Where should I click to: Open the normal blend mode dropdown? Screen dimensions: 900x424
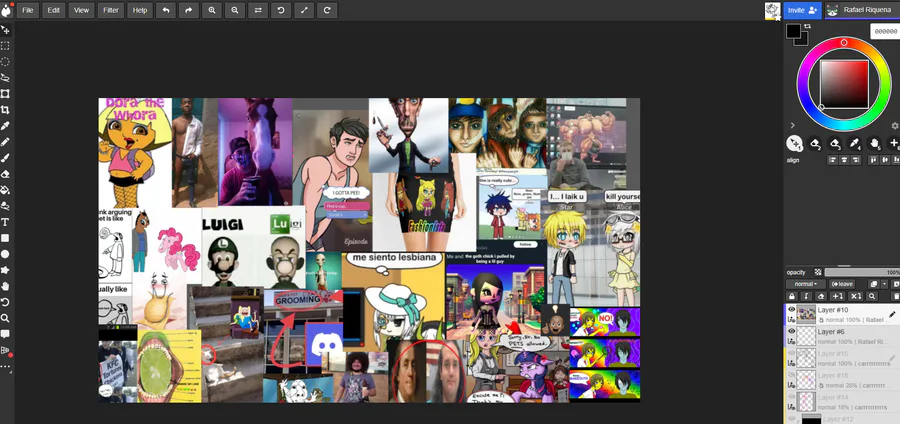point(806,284)
